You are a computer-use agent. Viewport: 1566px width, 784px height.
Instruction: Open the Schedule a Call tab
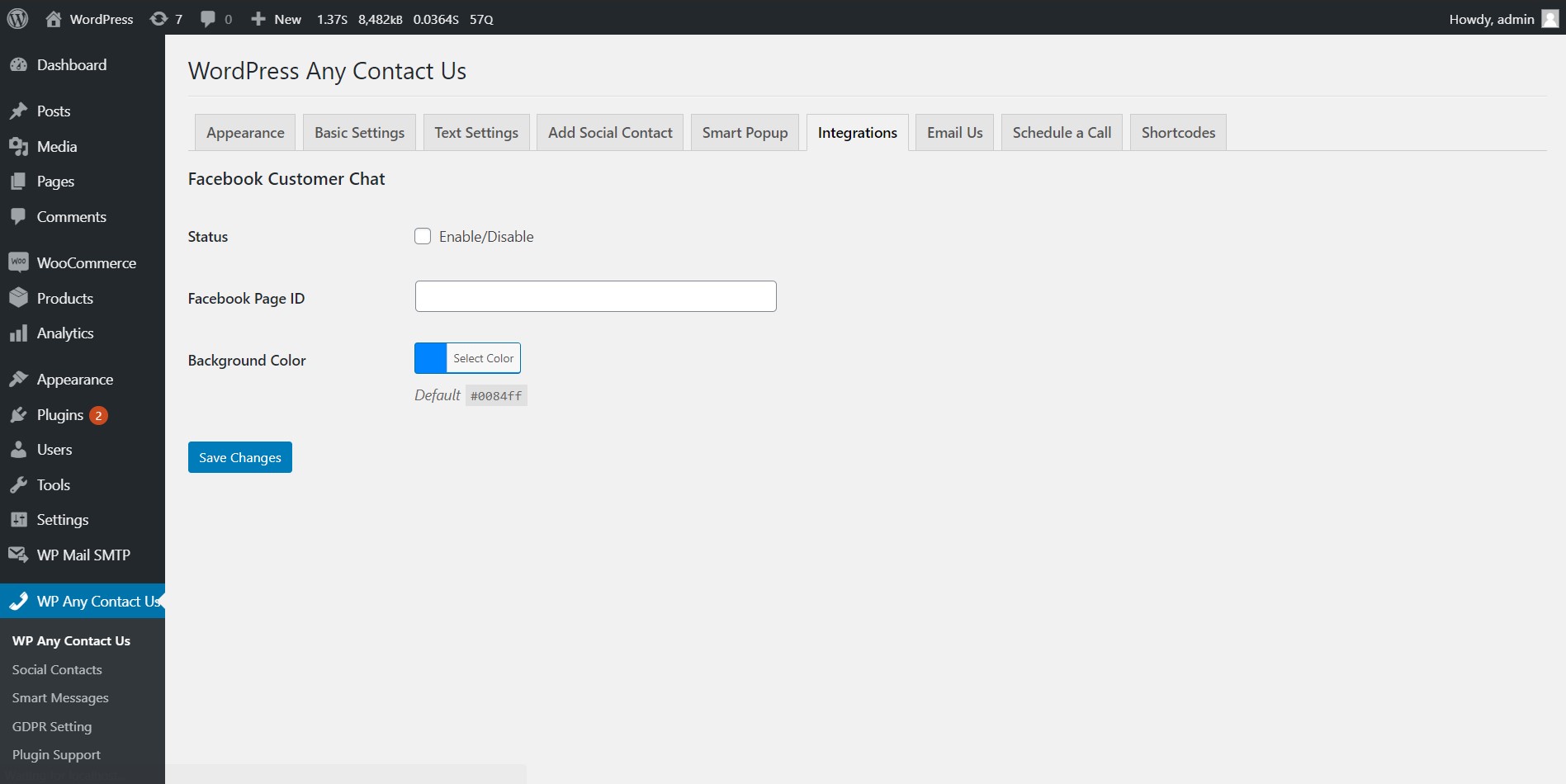tap(1062, 133)
